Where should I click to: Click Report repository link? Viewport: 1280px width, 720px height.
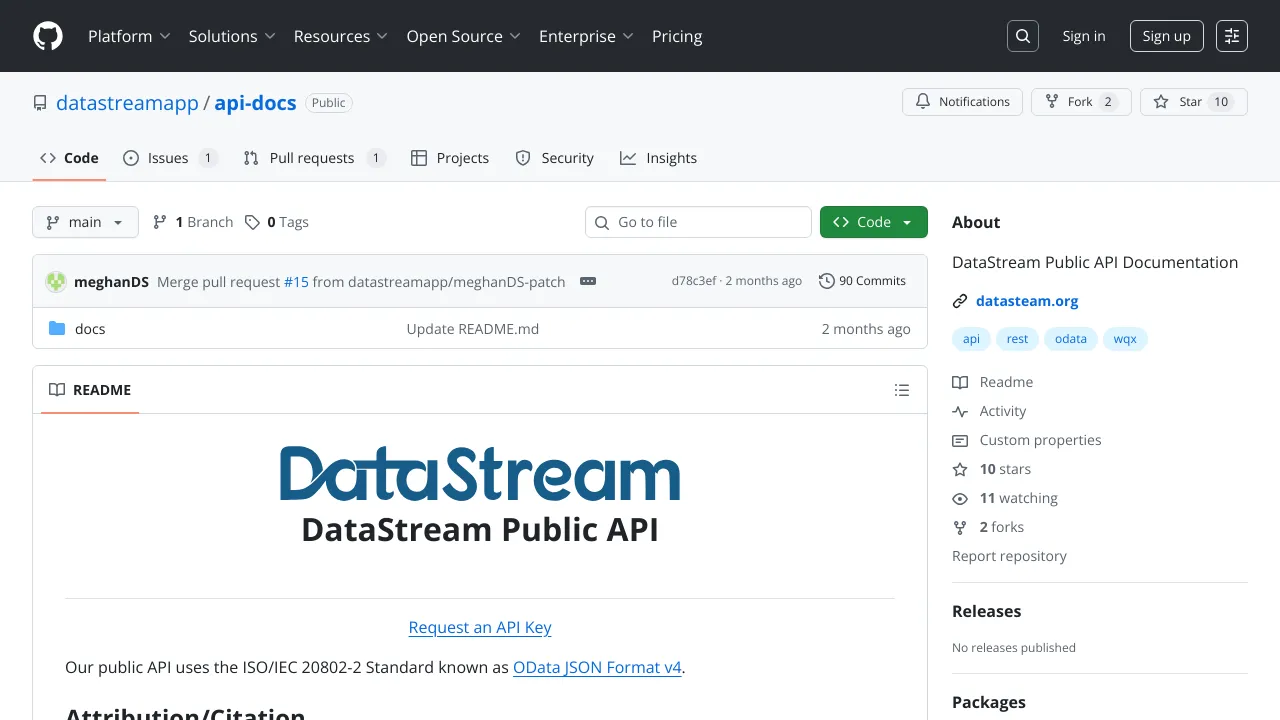1009,556
